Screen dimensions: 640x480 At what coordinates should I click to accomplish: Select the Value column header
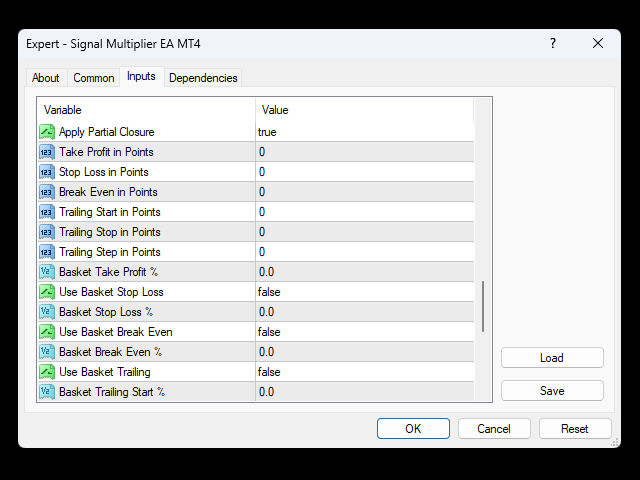[365, 110]
